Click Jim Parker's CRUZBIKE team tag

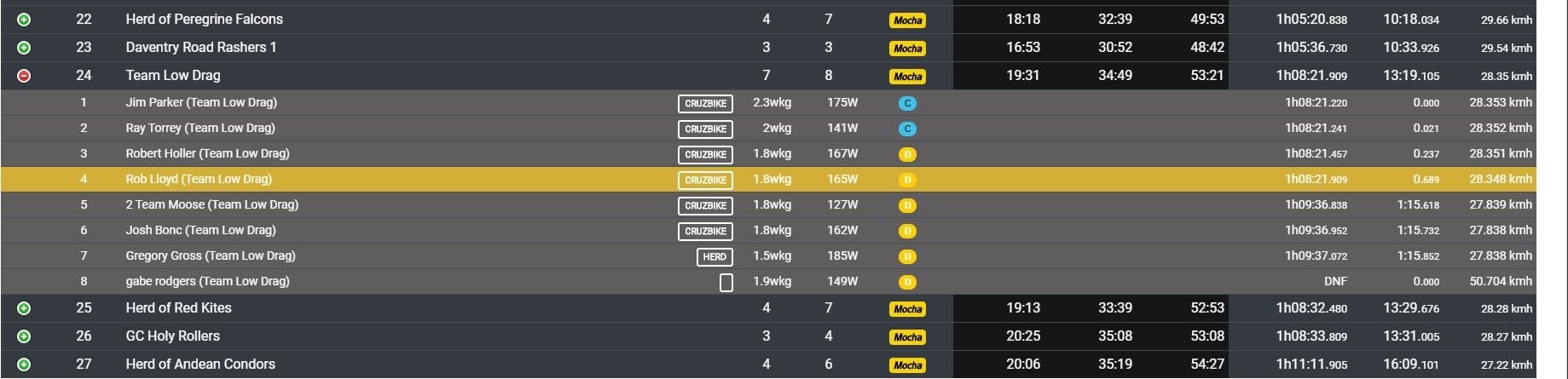click(706, 103)
